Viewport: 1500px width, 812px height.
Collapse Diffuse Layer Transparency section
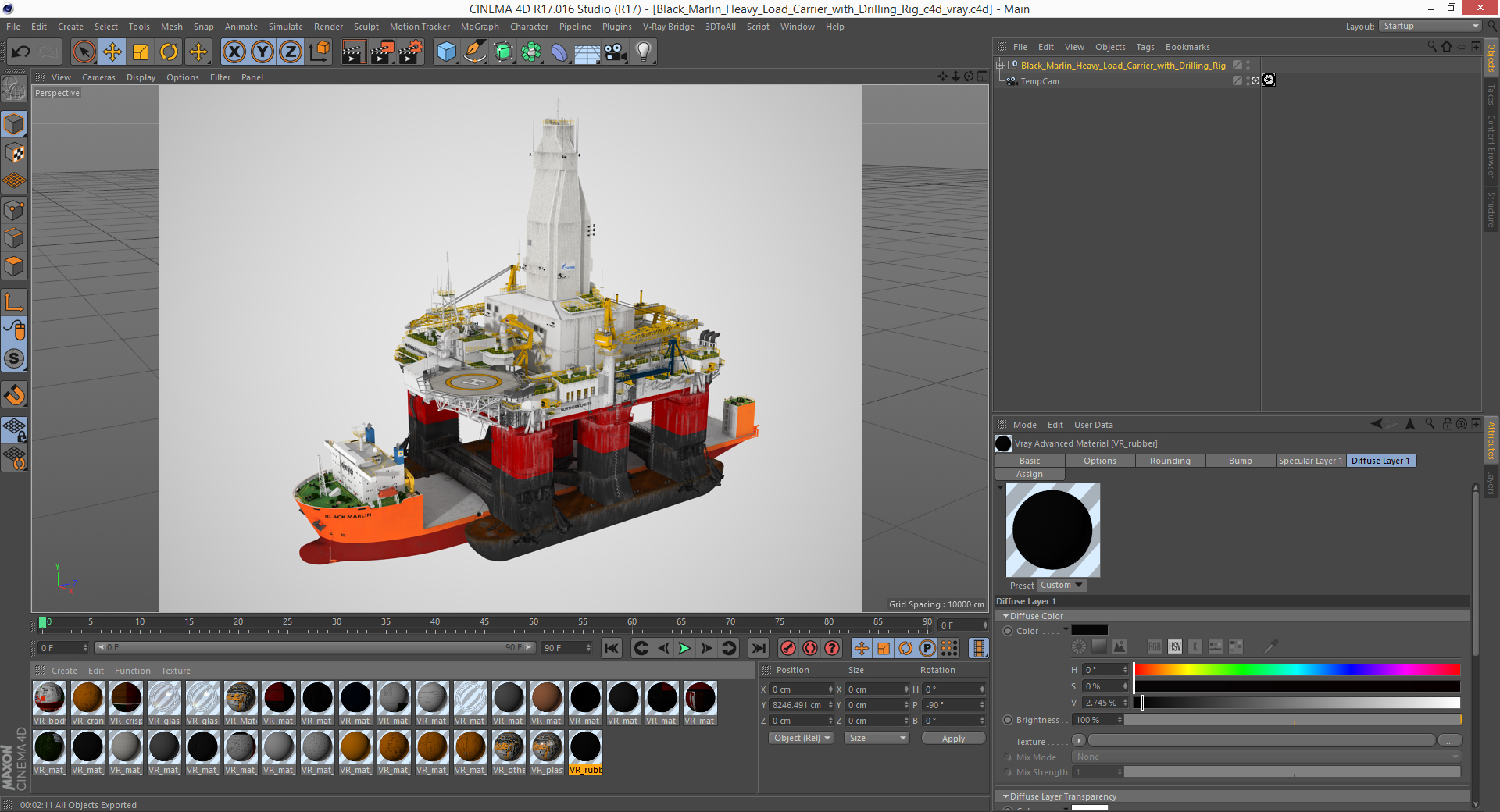pyautogui.click(x=1005, y=796)
